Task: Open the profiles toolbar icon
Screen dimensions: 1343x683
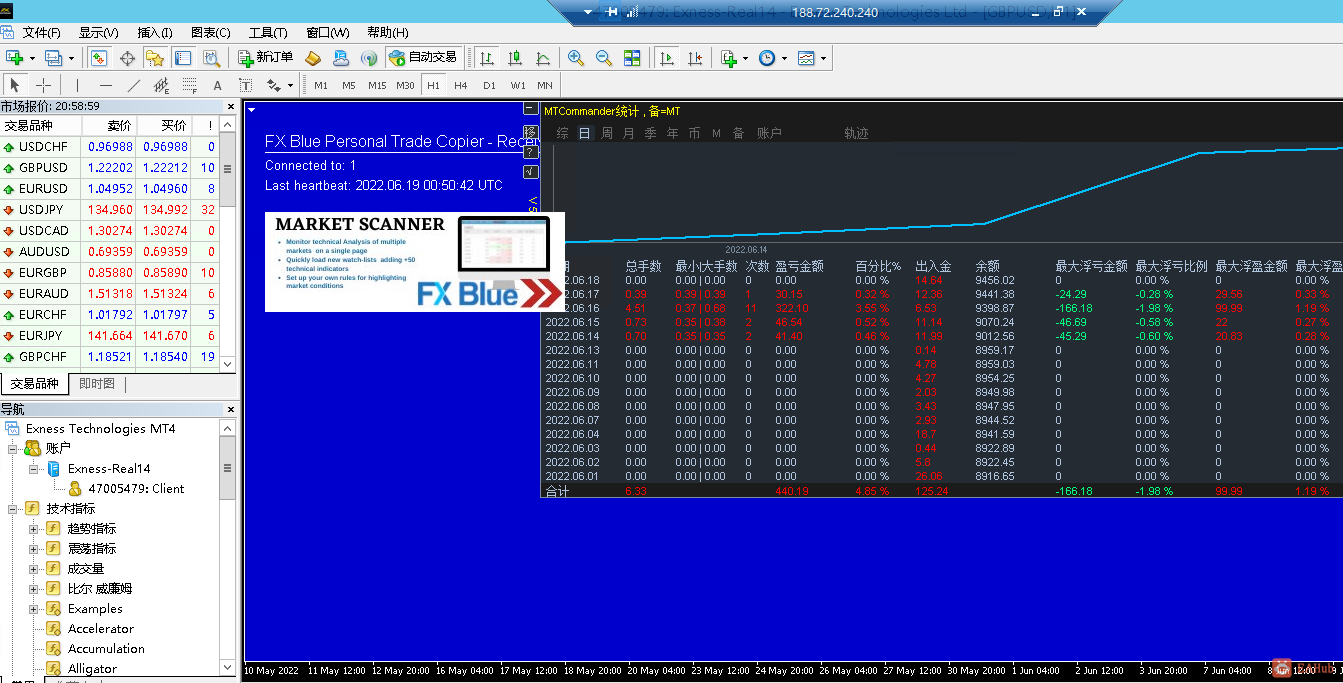Action: [x=53, y=58]
